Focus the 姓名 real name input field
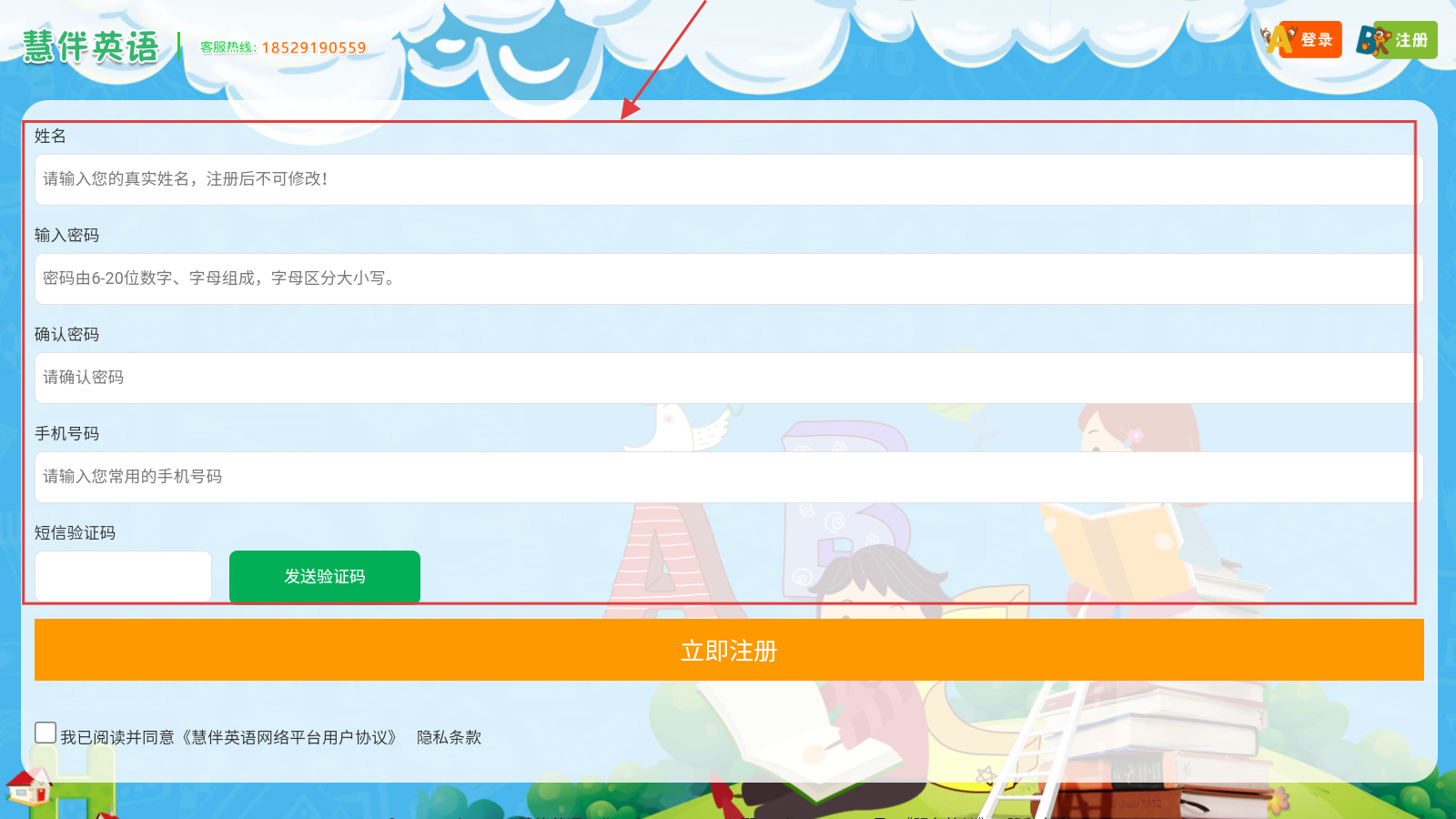Viewport: 1456px width, 819px height. point(728,179)
